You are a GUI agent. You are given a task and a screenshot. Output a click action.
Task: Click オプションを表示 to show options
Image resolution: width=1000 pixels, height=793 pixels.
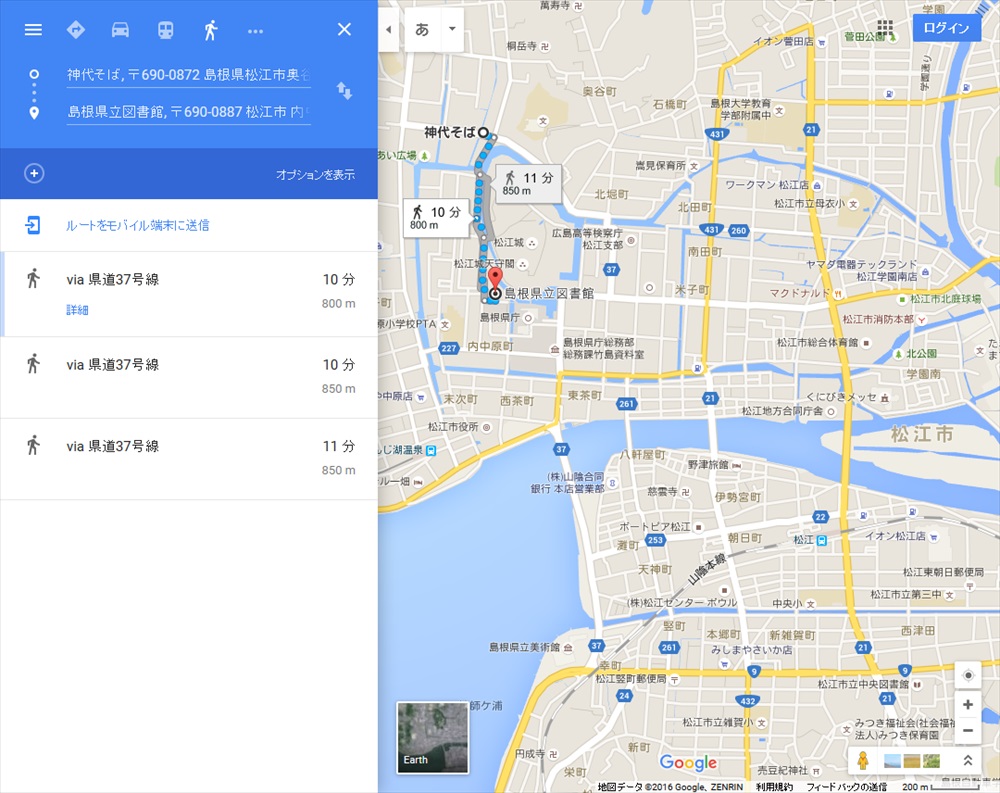pyautogui.click(x=315, y=175)
